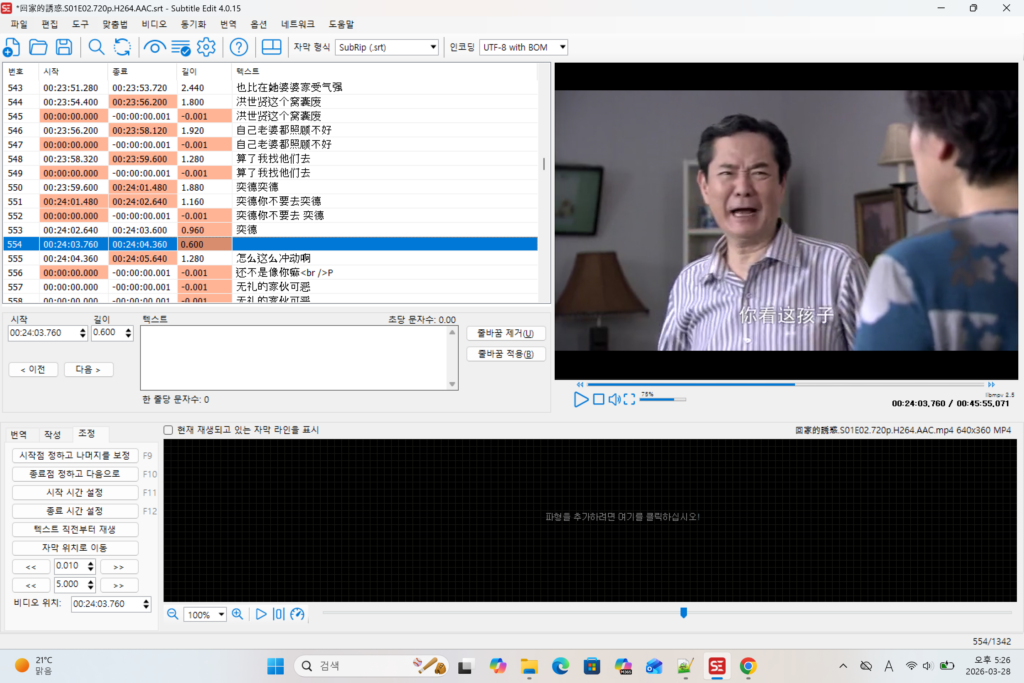Open the 동기화 menu

coord(194,24)
